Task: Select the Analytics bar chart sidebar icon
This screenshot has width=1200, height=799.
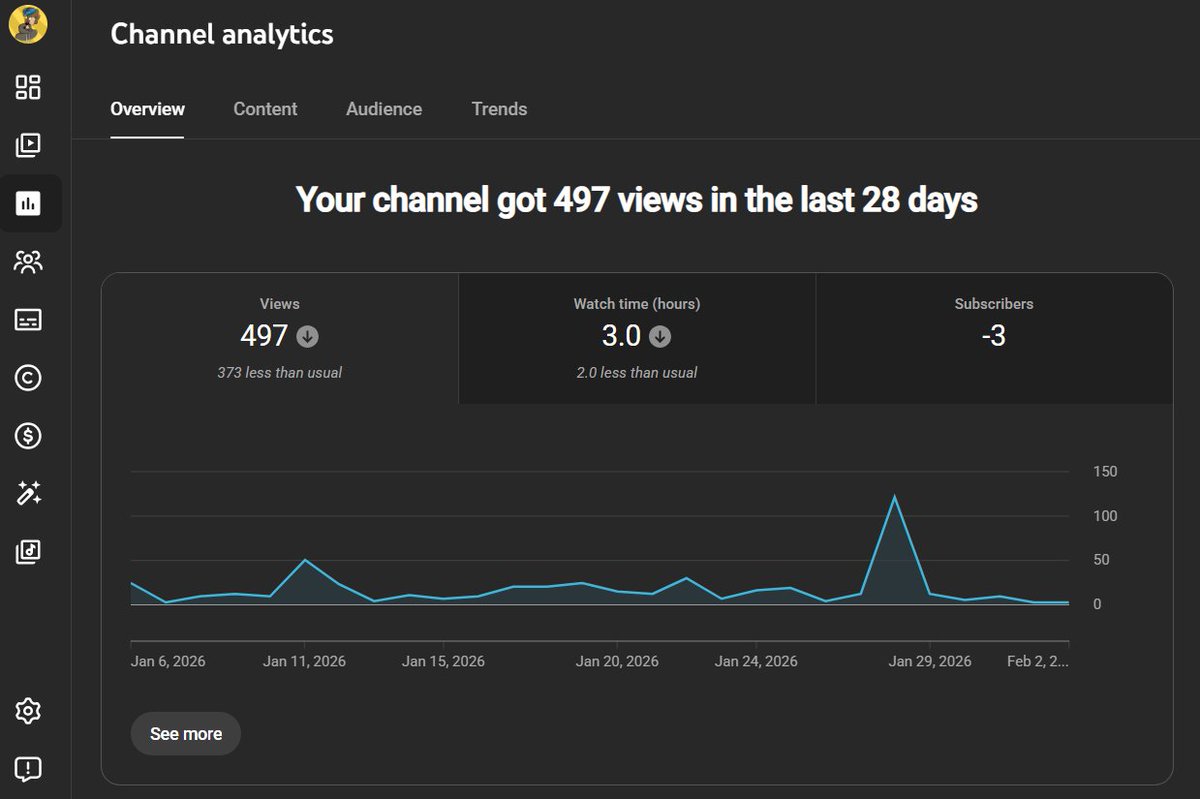Action: (28, 204)
